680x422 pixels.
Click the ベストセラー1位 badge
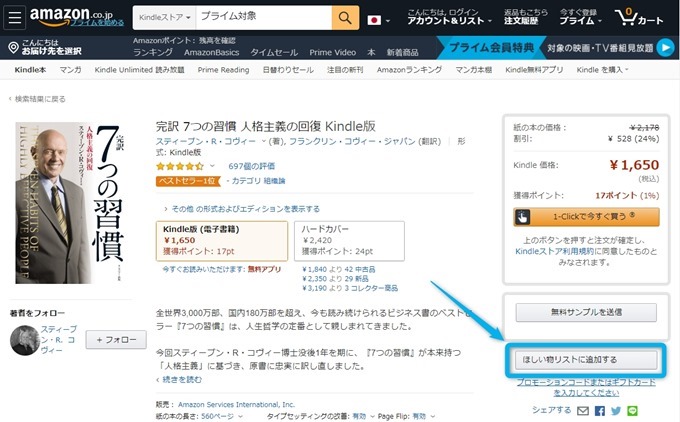click(188, 181)
